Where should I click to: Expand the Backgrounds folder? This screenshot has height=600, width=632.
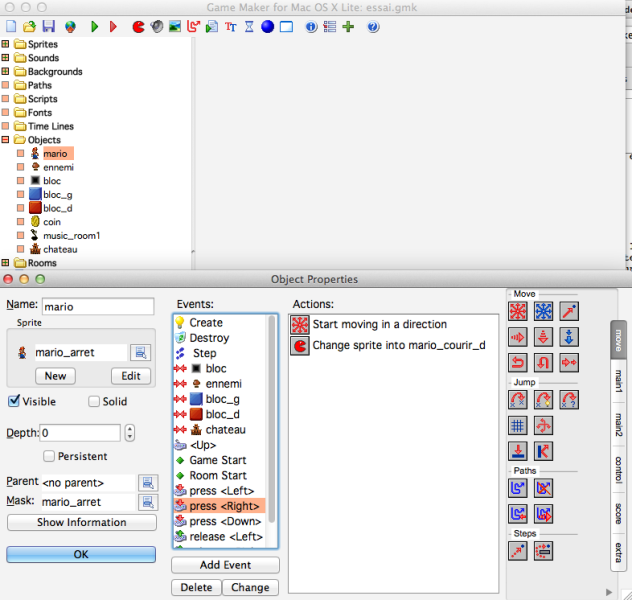tap(5, 71)
